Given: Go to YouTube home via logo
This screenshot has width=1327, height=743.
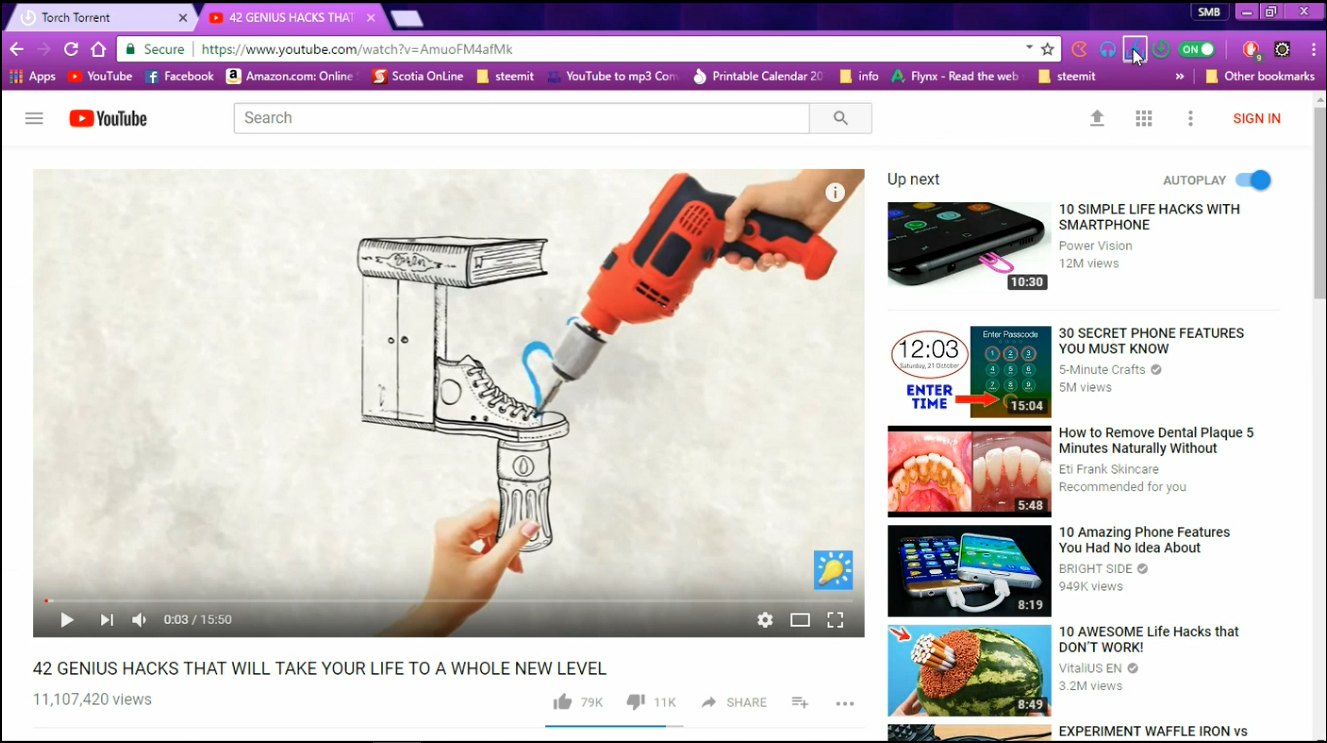Looking at the screenshot, I should [x=108, y=118].
